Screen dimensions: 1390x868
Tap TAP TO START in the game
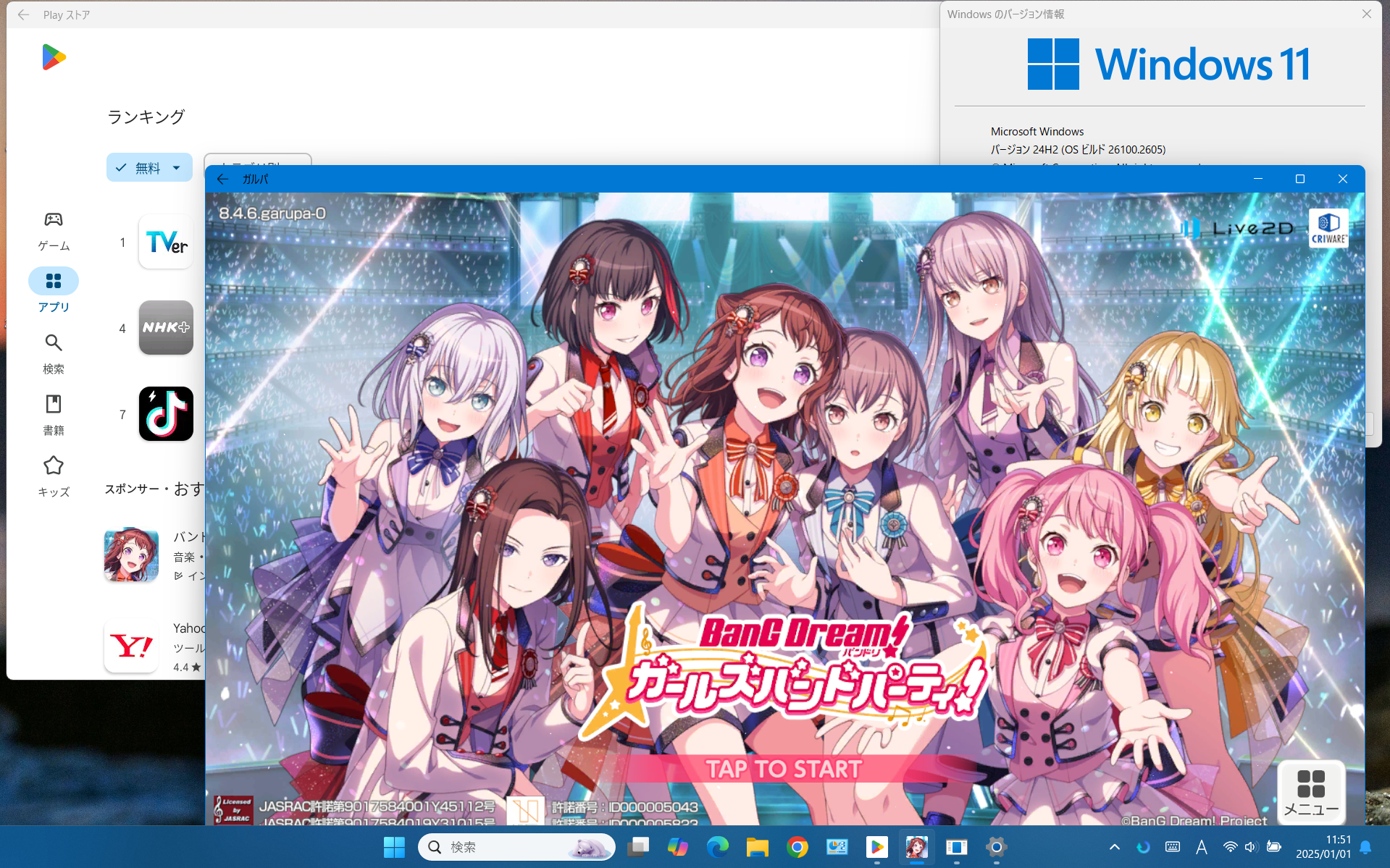coord(784,769)
